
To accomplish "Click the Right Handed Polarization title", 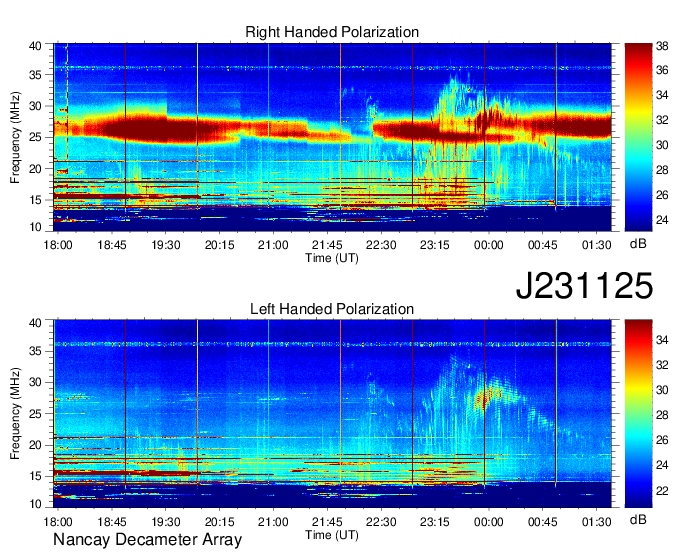I will coord(332,32).
